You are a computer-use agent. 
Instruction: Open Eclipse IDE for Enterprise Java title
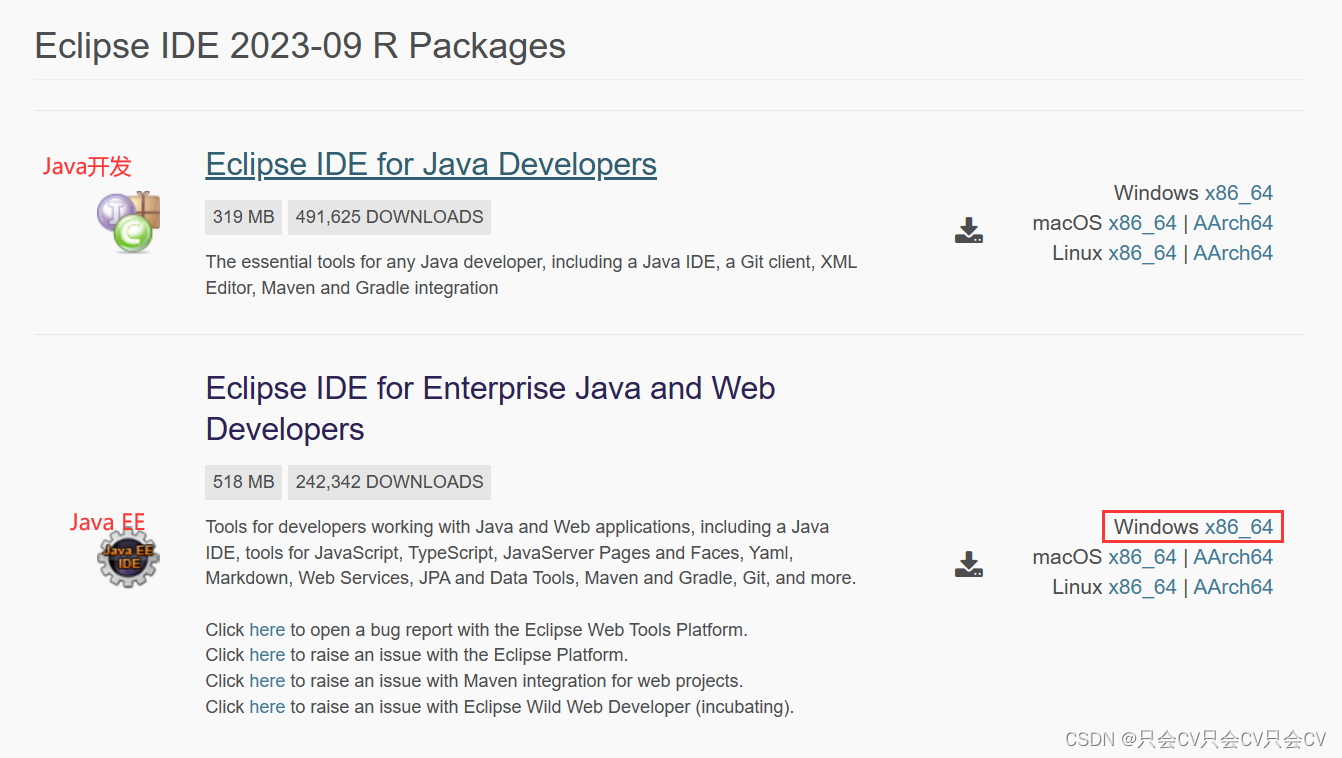click(490, 408)
